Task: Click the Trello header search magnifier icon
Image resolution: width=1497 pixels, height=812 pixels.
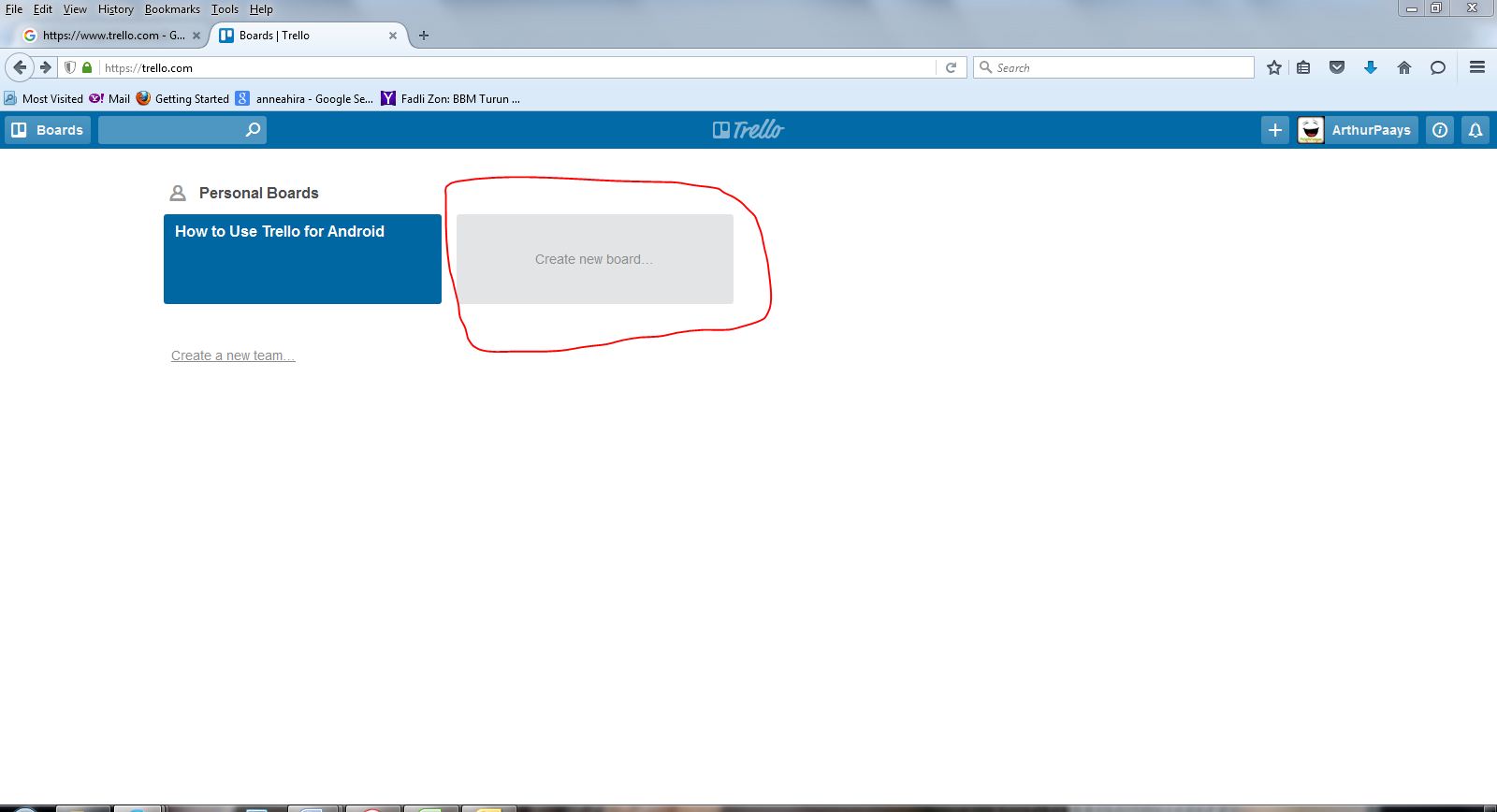Action: [253, 130]
